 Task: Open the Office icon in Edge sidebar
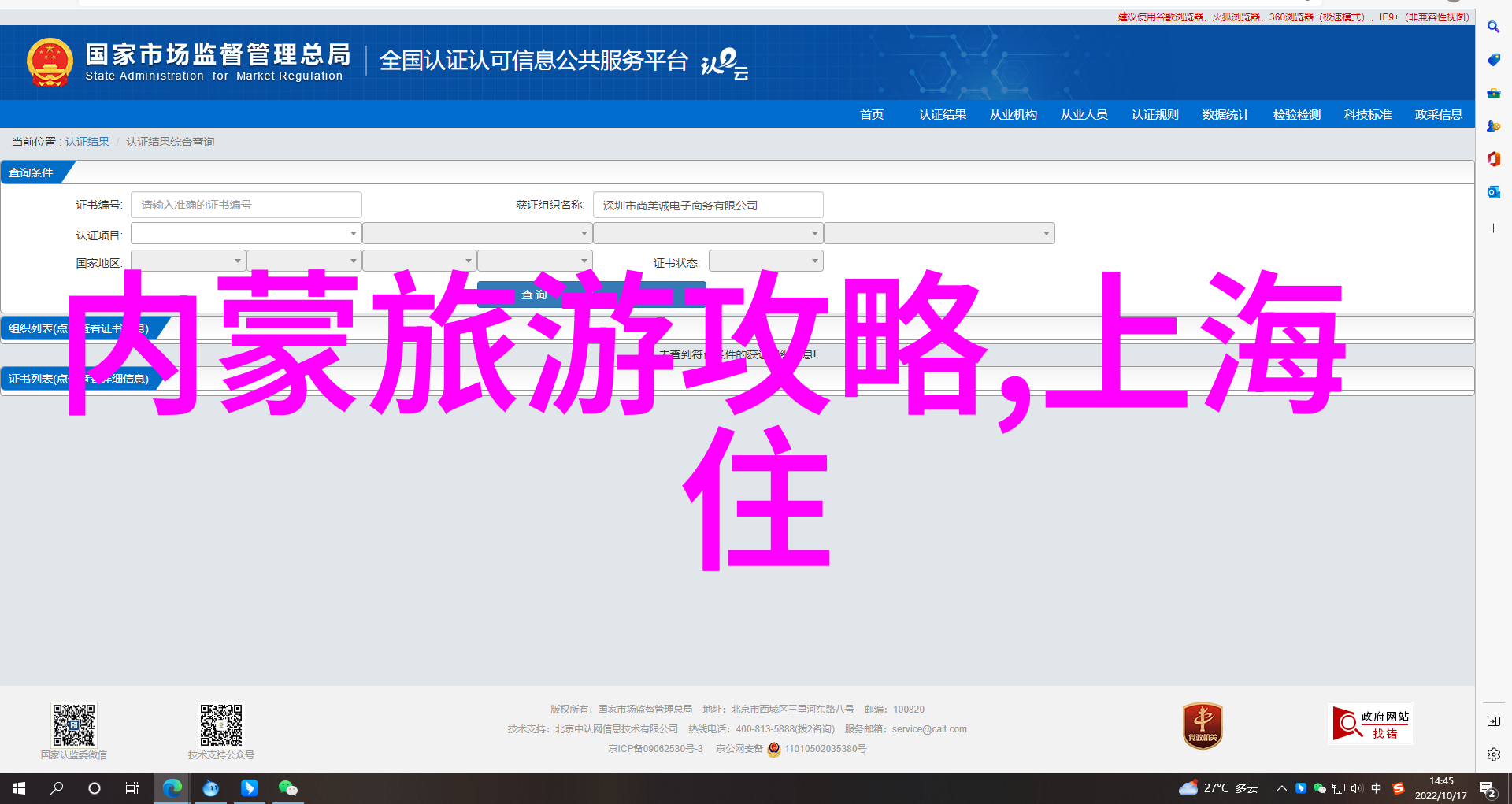click(1493, 159)
